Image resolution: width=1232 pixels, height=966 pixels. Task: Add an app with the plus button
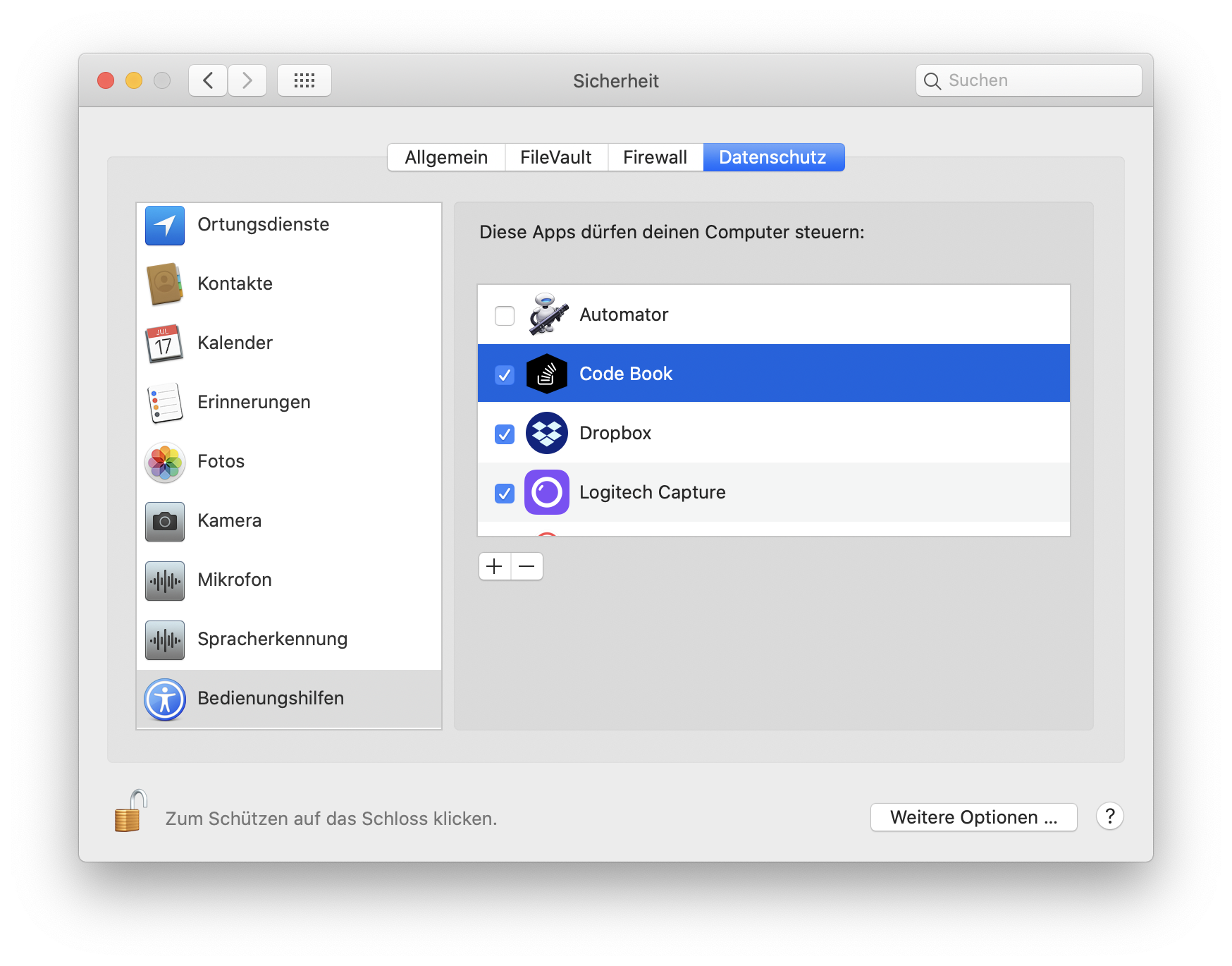click(x=495, y=566)
